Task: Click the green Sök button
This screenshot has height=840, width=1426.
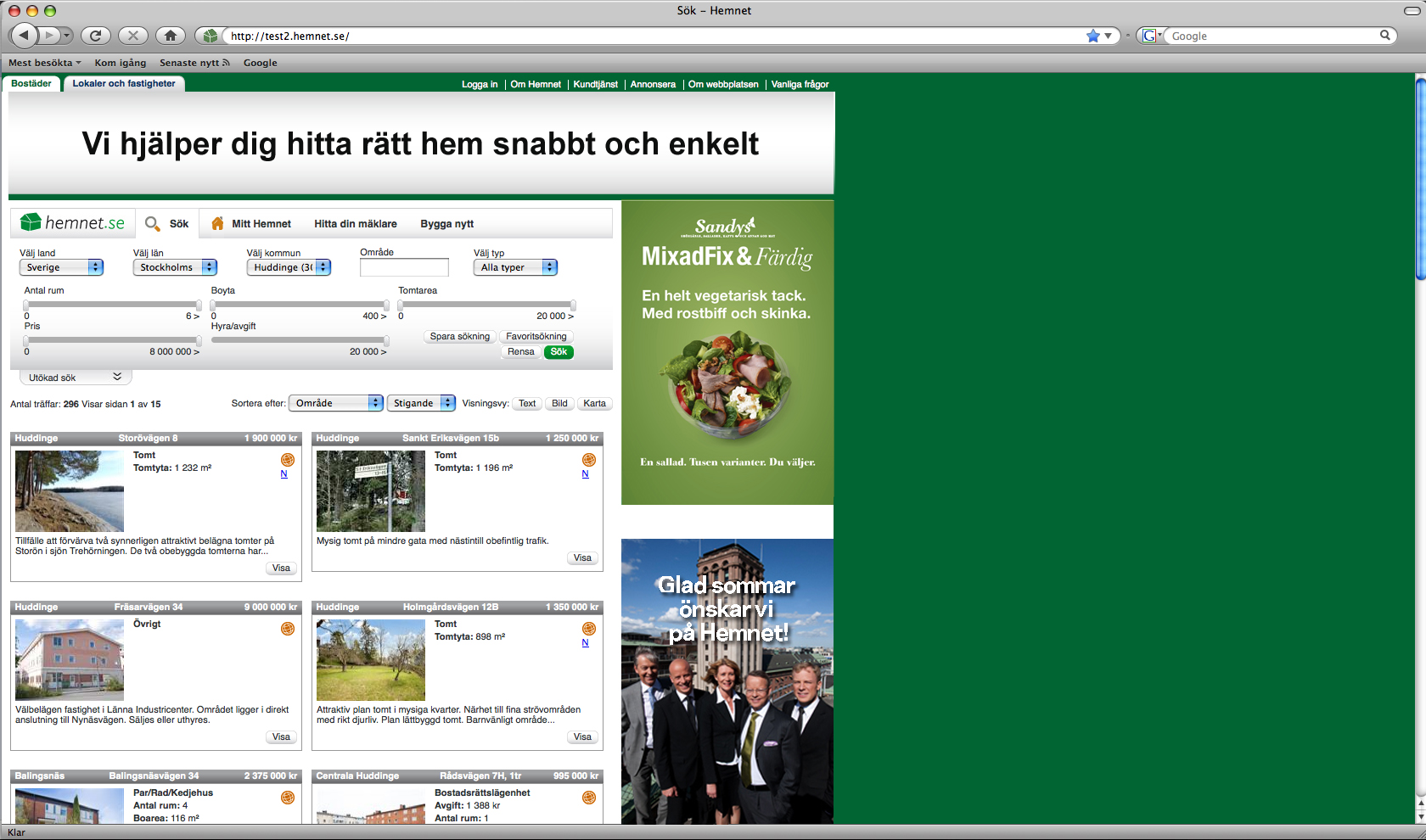Action: [x=559, y=351]
